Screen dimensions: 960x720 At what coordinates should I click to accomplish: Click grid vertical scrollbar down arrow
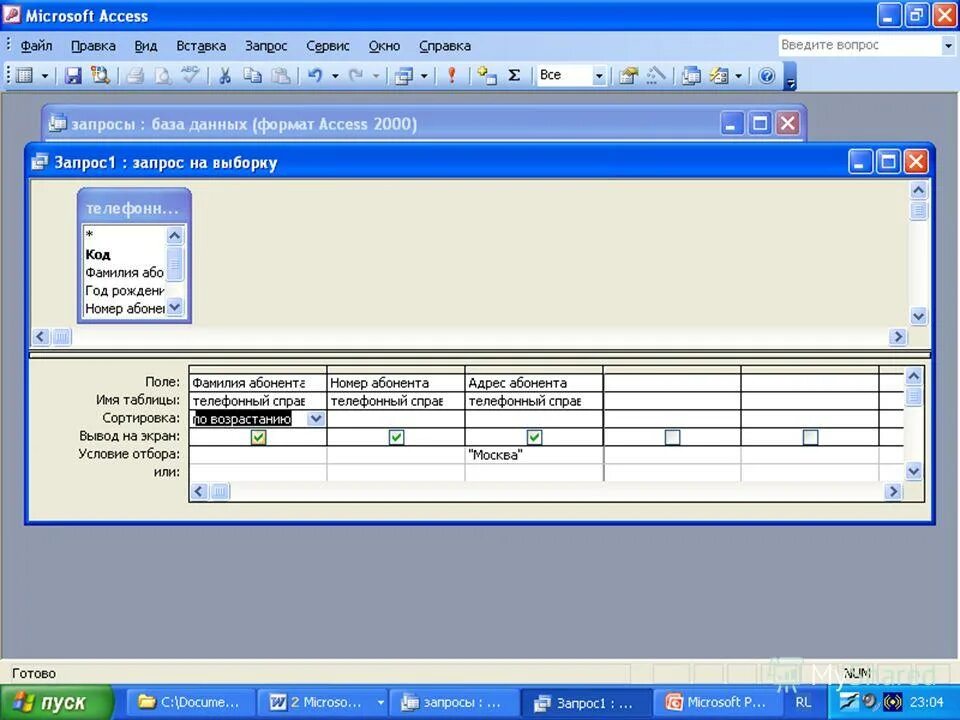coord(913,471)
